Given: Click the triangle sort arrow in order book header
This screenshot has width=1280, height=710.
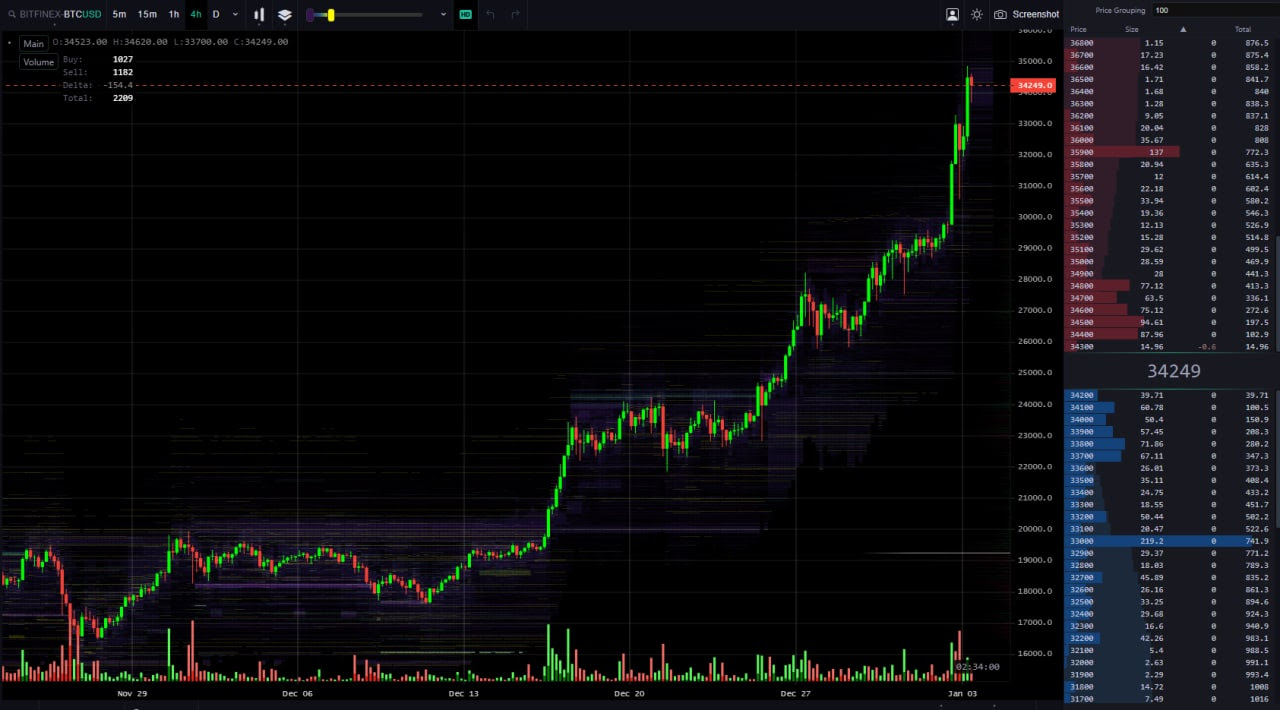Looking at the screenshot, I should pos(1184,29).
